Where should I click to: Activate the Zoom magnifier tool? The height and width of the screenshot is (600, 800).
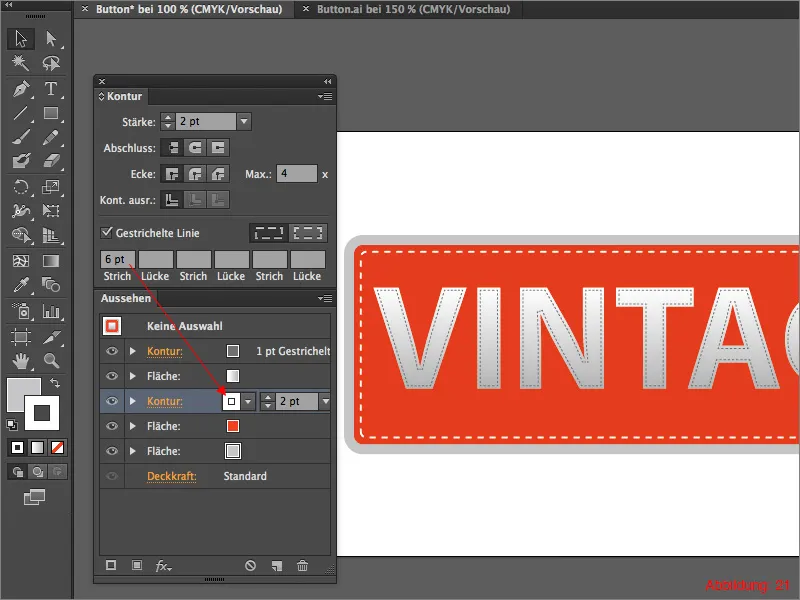pos(51,360)
